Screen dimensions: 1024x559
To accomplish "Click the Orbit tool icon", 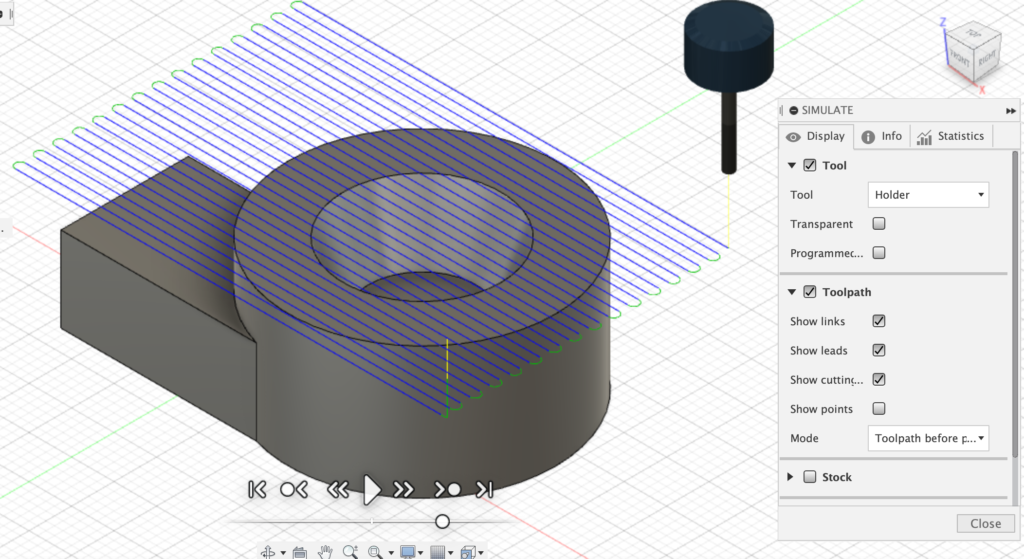I will (268, 551).
